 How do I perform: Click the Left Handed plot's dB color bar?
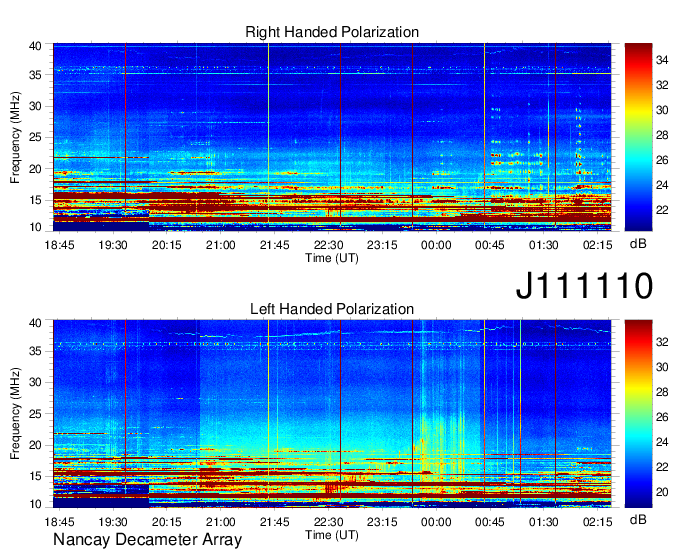(x=638, y=414)
